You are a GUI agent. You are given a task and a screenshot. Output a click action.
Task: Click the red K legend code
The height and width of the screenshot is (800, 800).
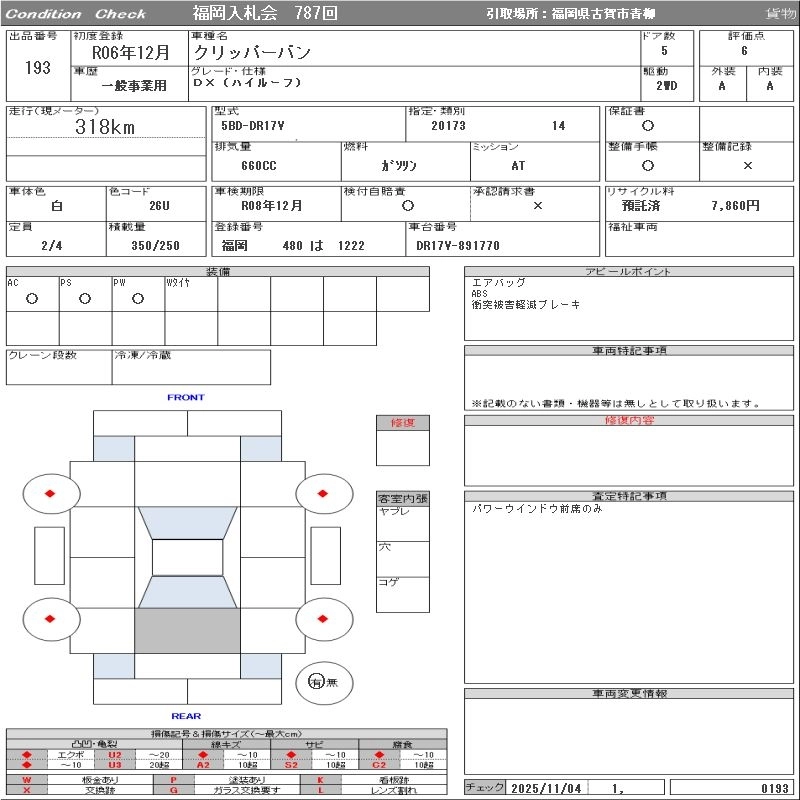click(x=320, y=780)
